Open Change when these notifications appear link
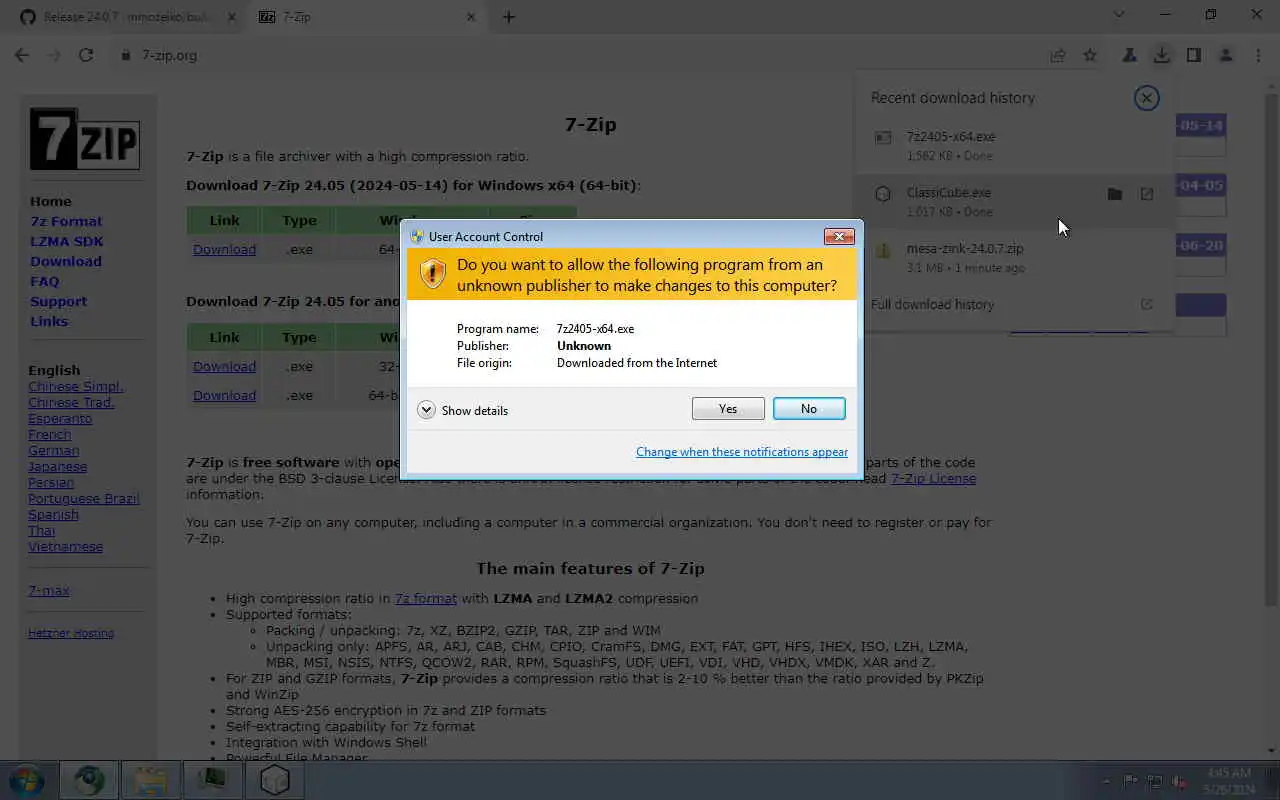This screenshot has height=800, width=1280. point(742,452)
